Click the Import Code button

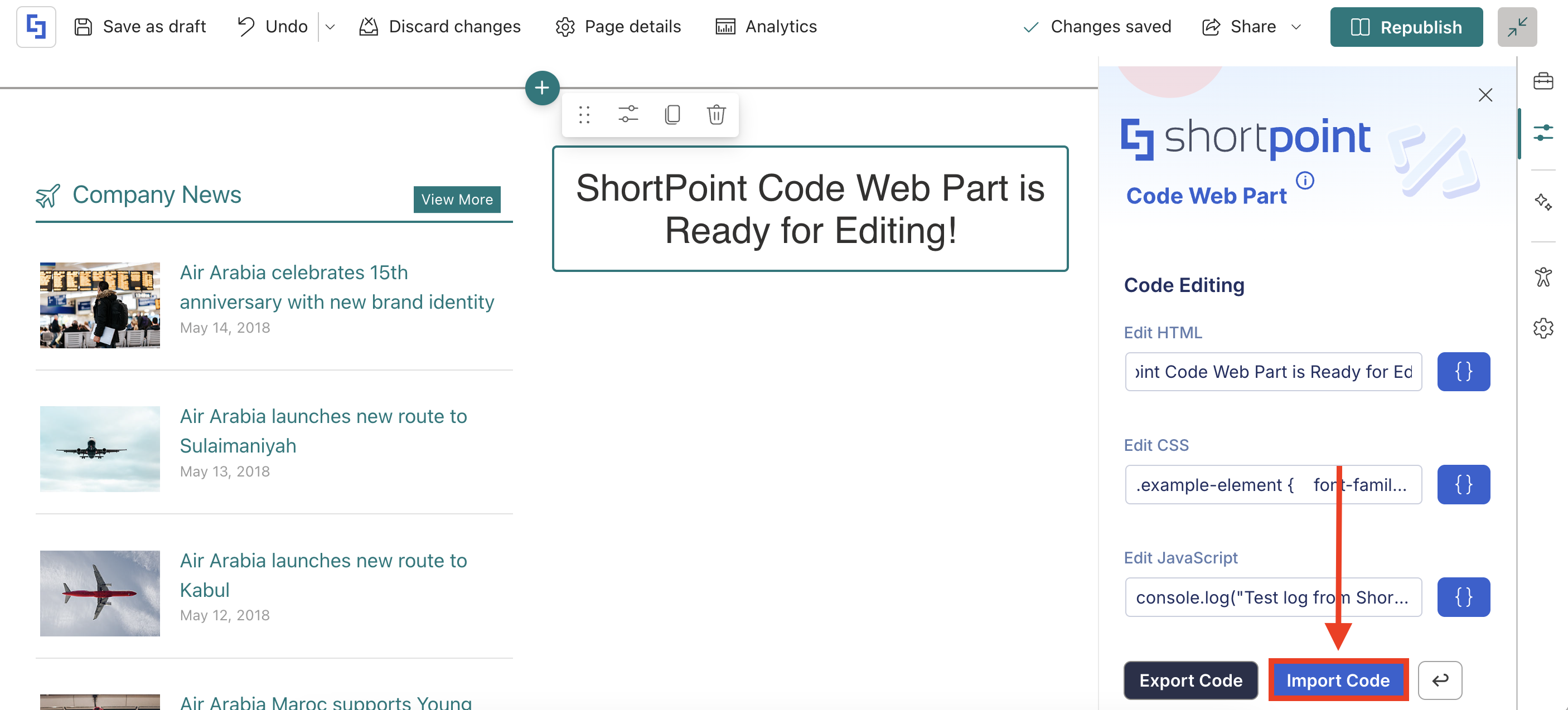[x=1337, y=679]
